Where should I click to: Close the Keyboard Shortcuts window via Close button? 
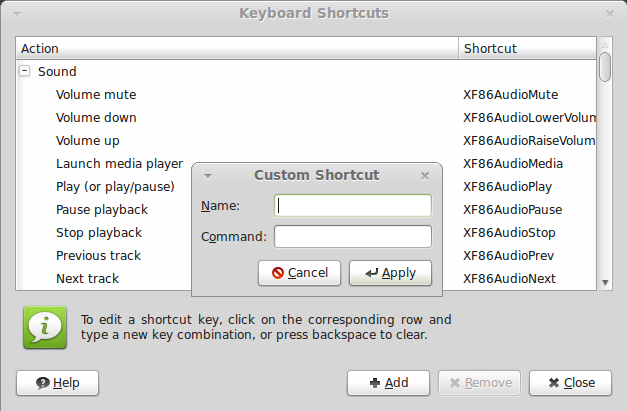click(571, 383)
